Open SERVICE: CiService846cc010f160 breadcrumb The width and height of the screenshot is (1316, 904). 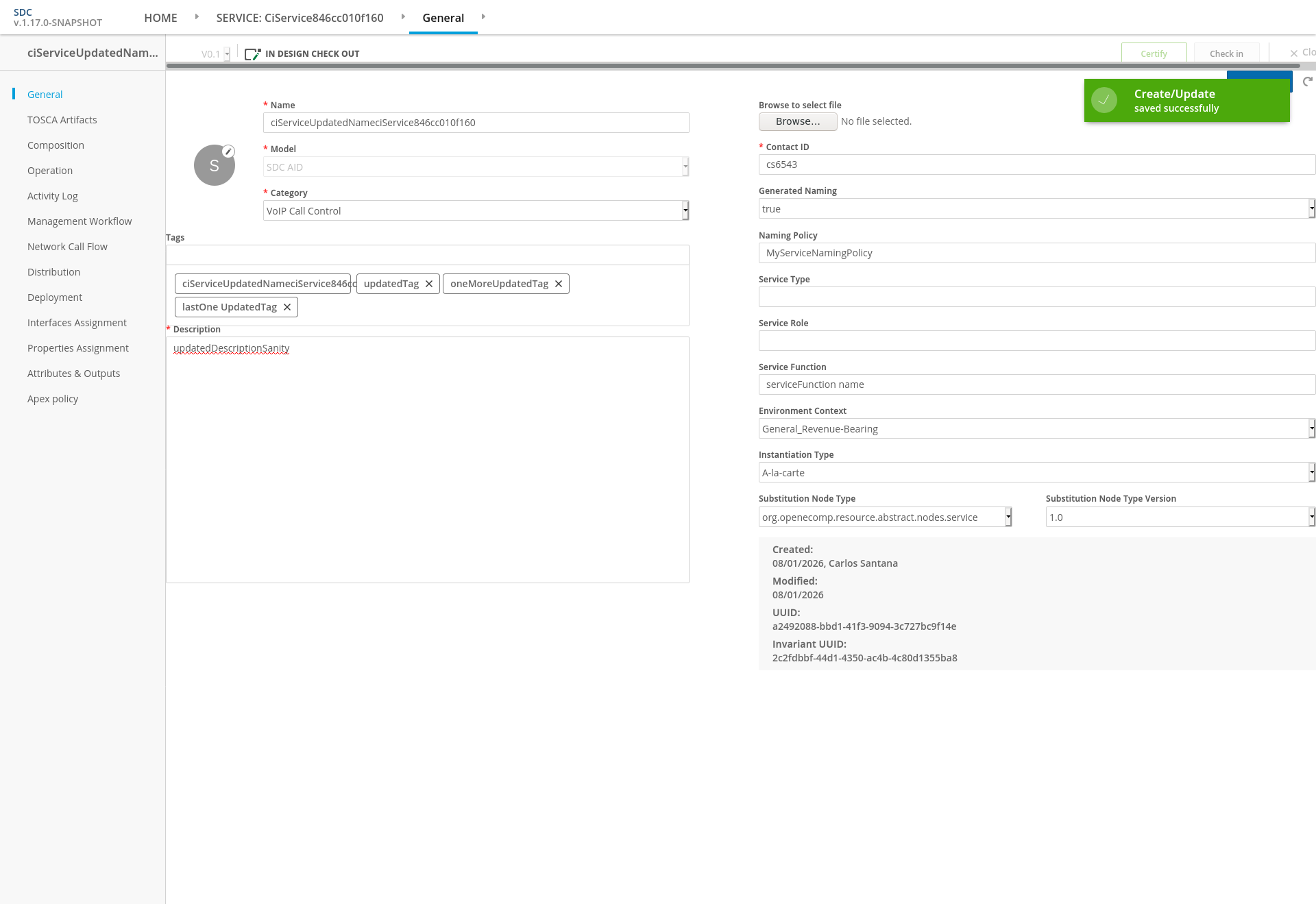point(300,18)
